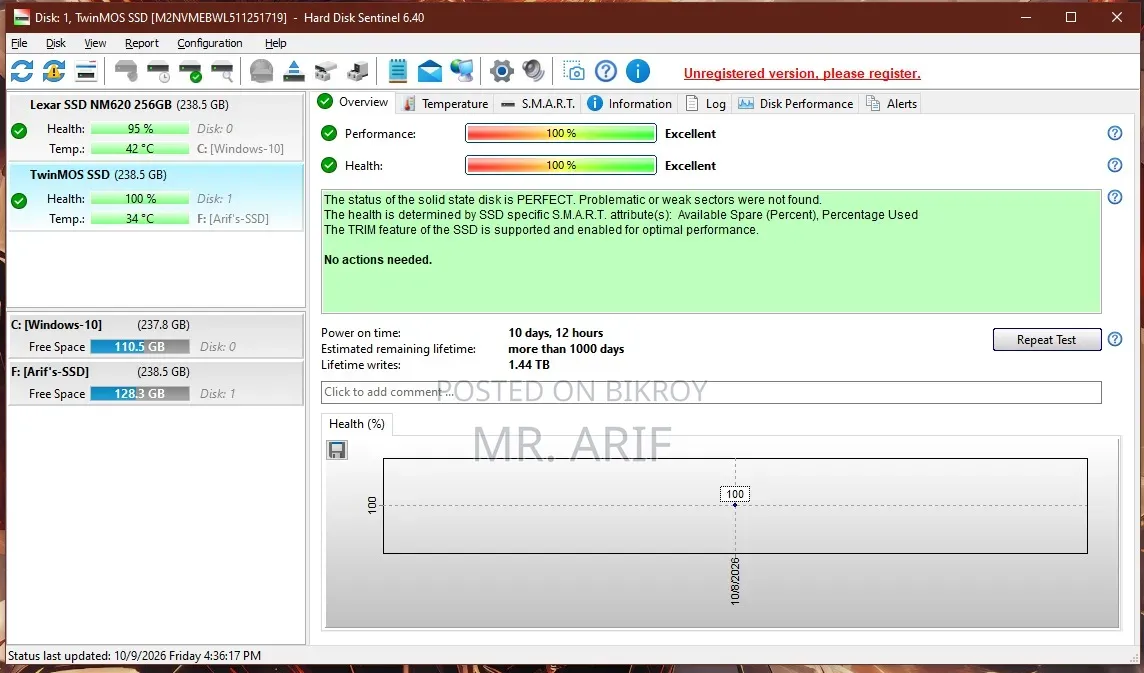Open the Log tab
This screenshot has height=673, width=1144.
pyautogui.click(x=706, y=104)
